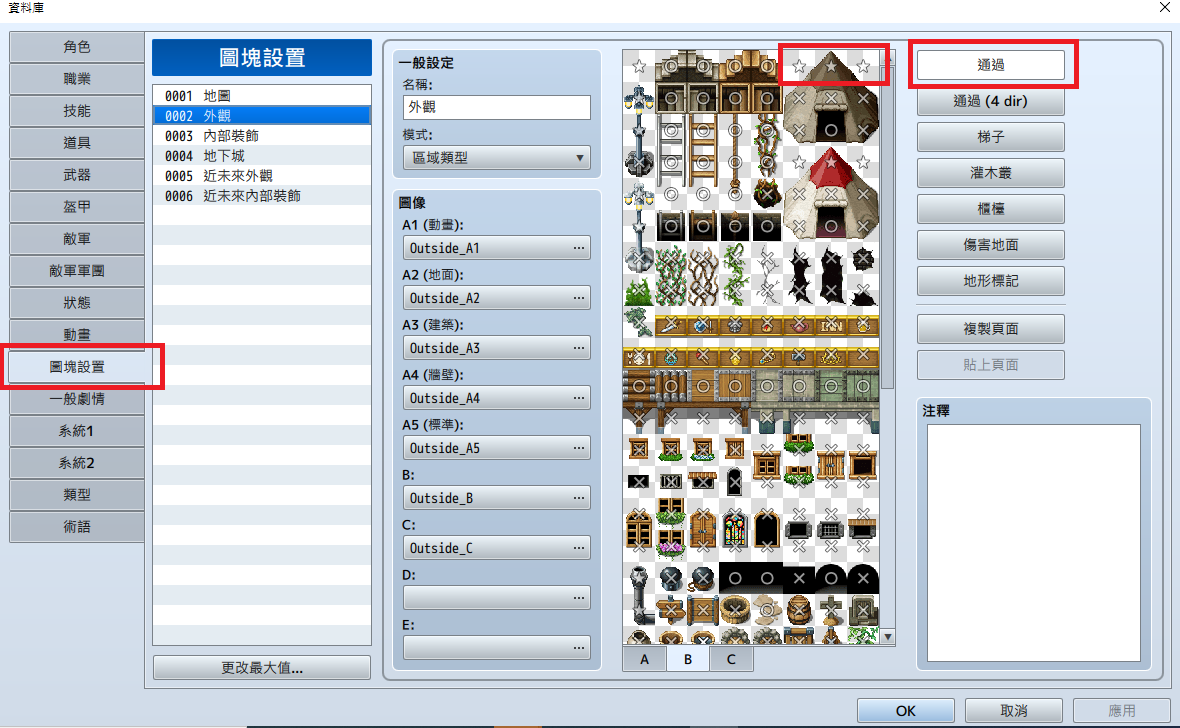Click the wooden signpost tile
This screenshot has height=728, width=1180.
(x=671, y=610)
